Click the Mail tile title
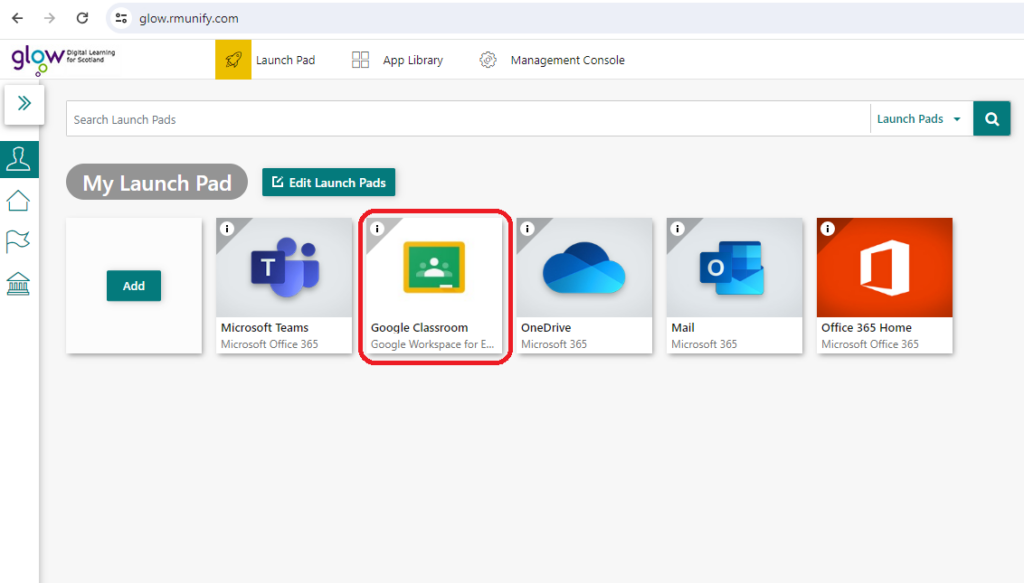The image size is (1024, 583). tap(683, 328)
